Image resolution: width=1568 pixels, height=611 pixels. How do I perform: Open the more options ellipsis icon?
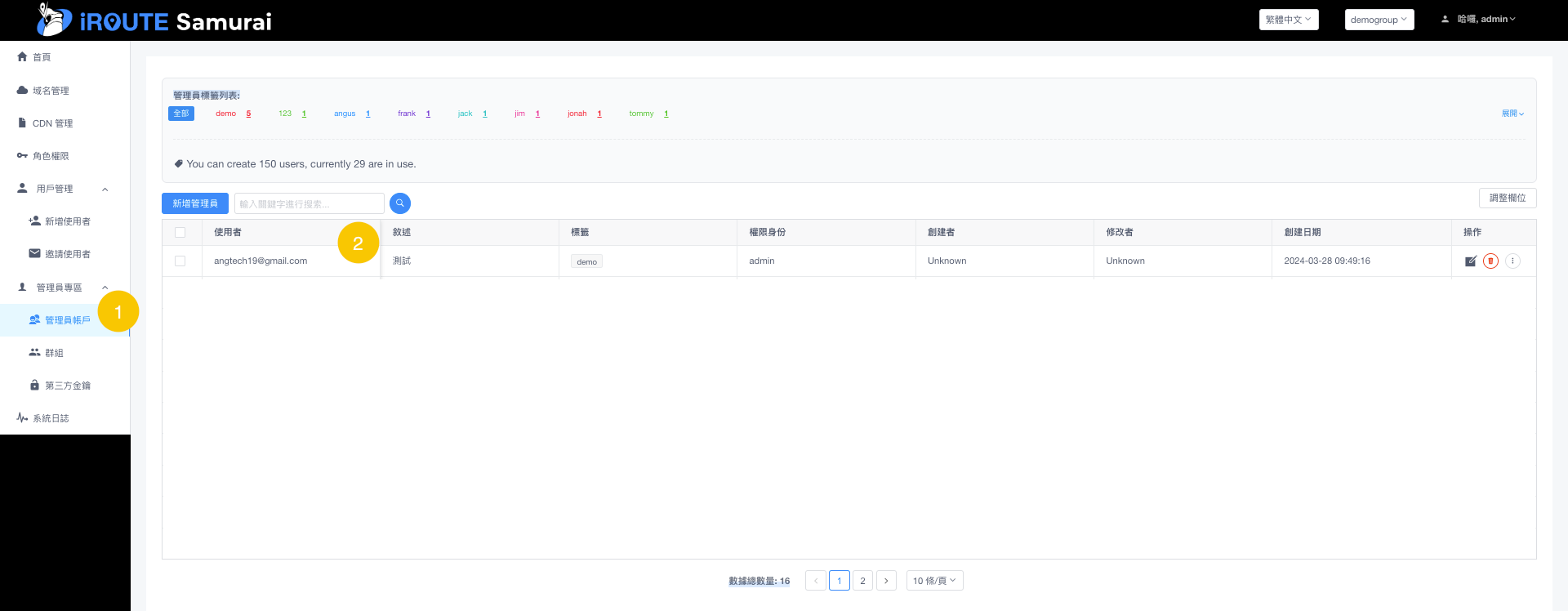point(1512,261)
